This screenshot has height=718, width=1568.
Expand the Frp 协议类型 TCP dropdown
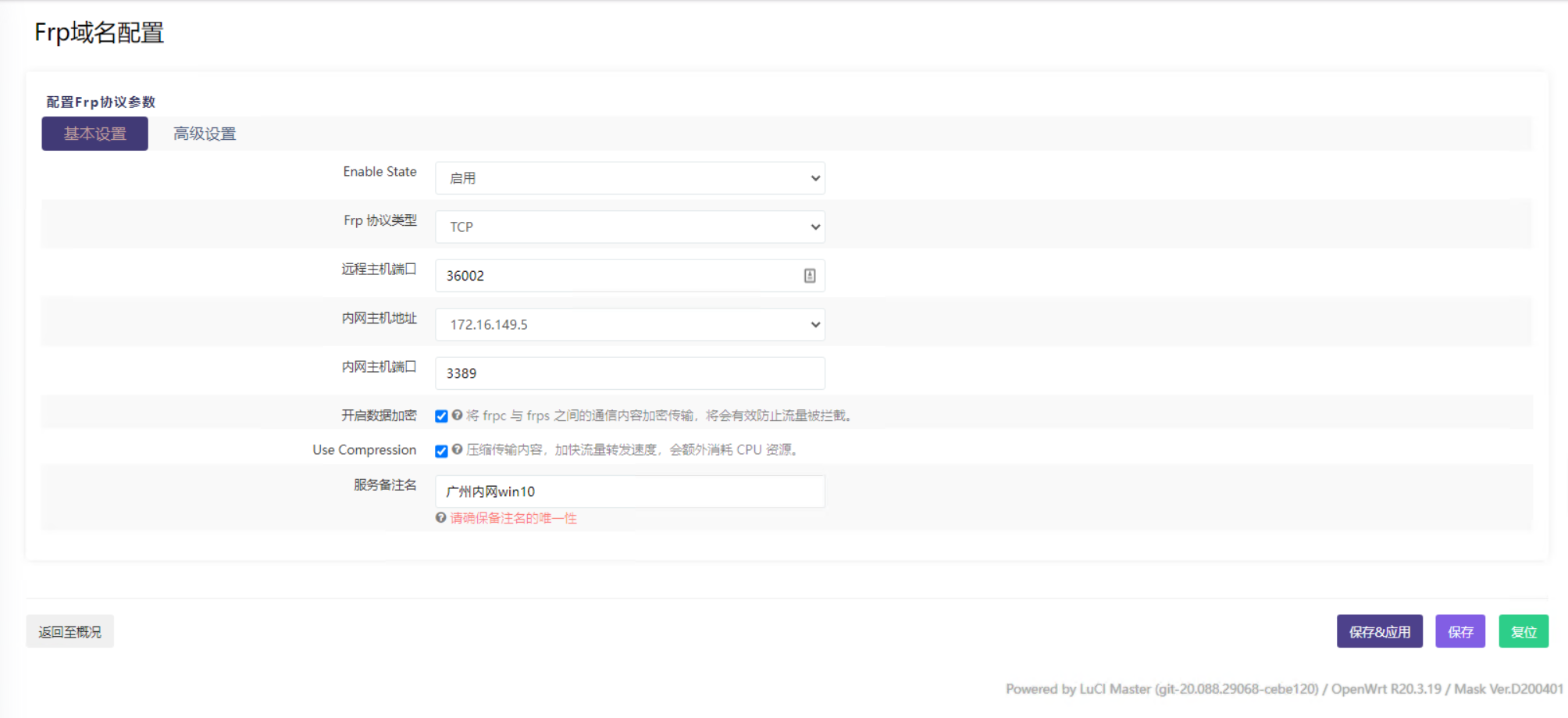click(629, 227)
